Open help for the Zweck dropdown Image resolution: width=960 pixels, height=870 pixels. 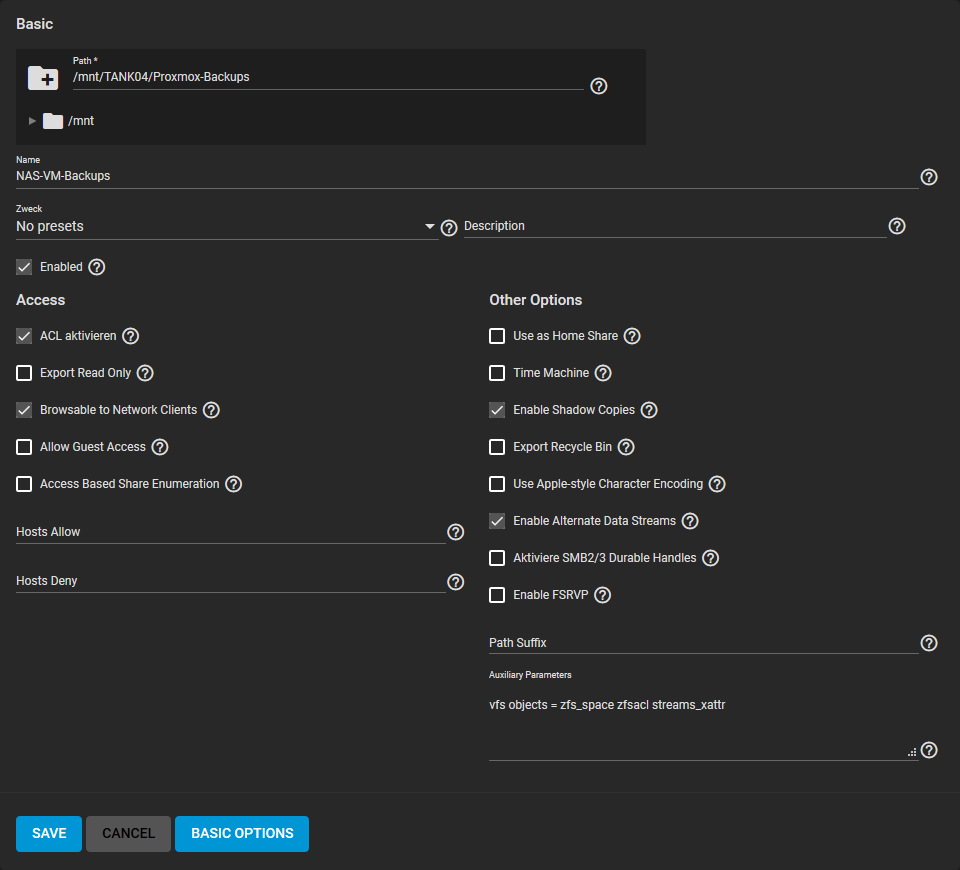[x=449, y=228]
